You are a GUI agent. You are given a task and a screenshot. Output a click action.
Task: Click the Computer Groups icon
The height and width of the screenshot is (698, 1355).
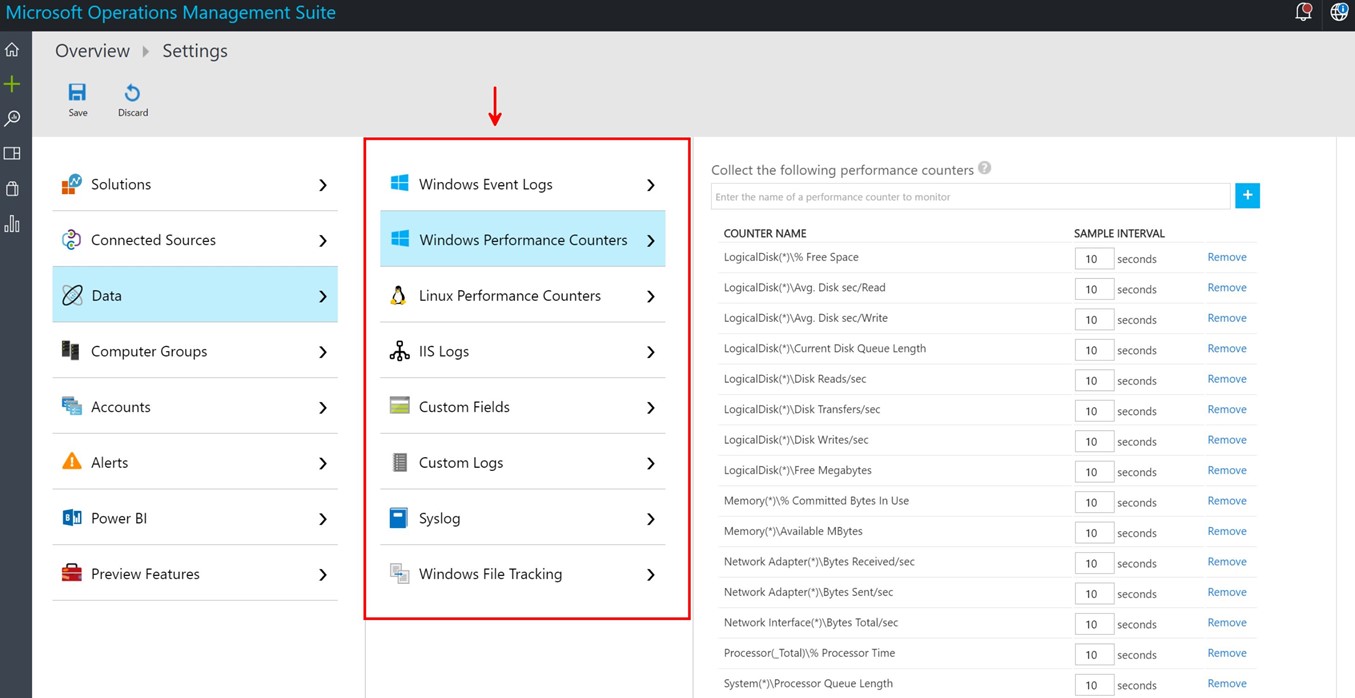coord(71,351)
